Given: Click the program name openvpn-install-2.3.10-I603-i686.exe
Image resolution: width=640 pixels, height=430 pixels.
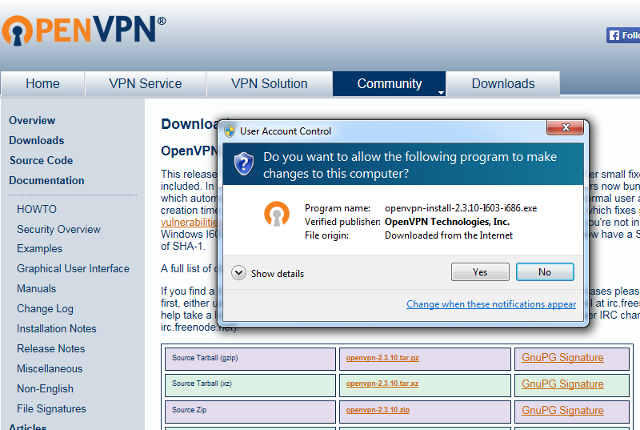Looking at the screenshot, I should tap(461, 208).
